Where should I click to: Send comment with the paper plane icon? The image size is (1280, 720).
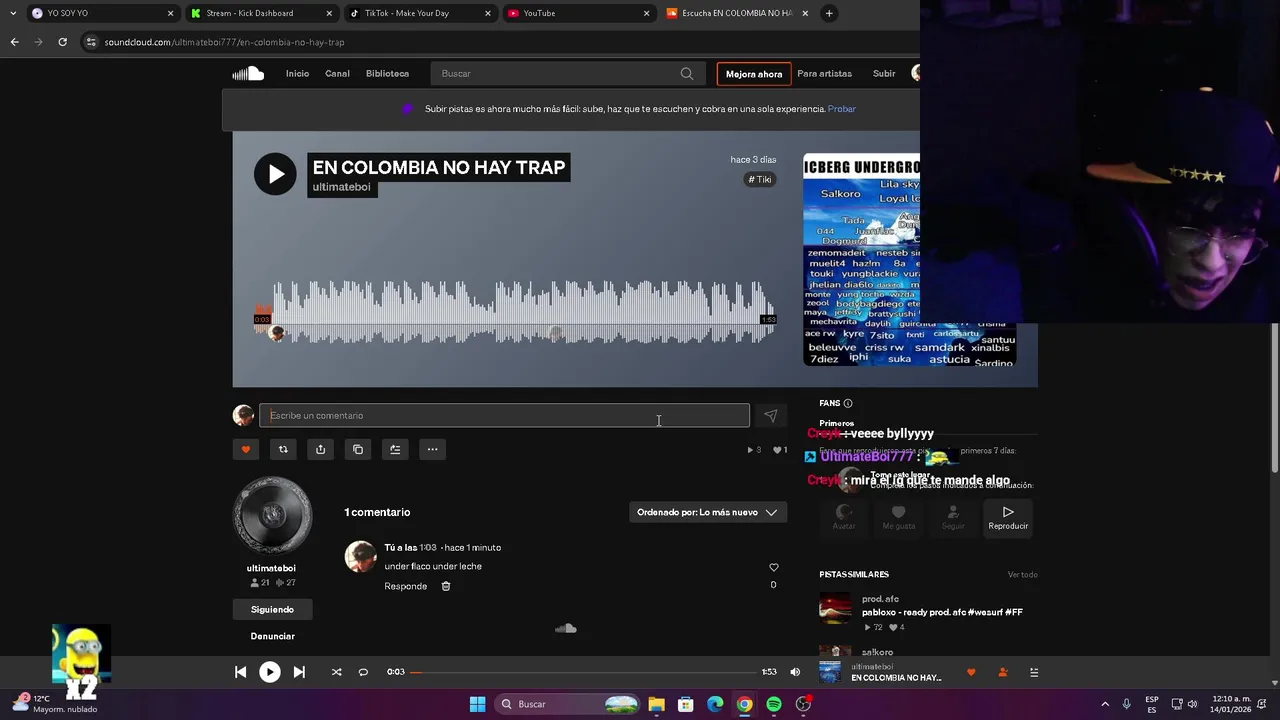[x=771, y=416]
